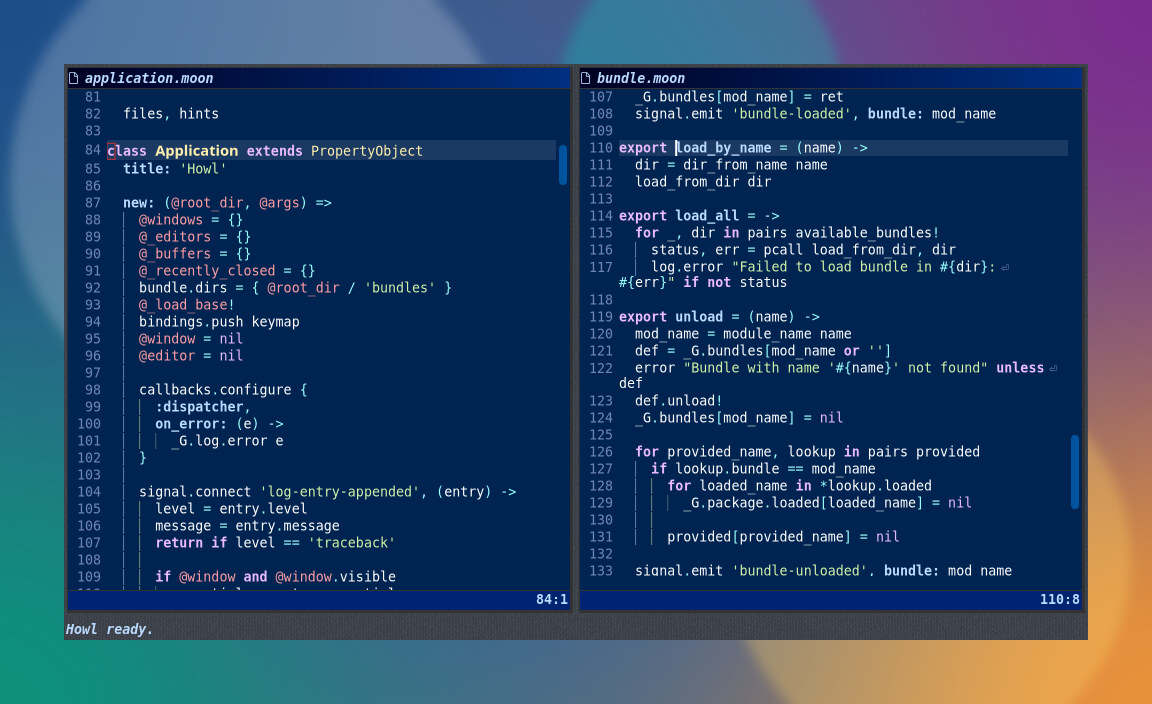Click the 84:1 cursor position indicator
This screenshot has width=1152, height=704.
(552, 600)
